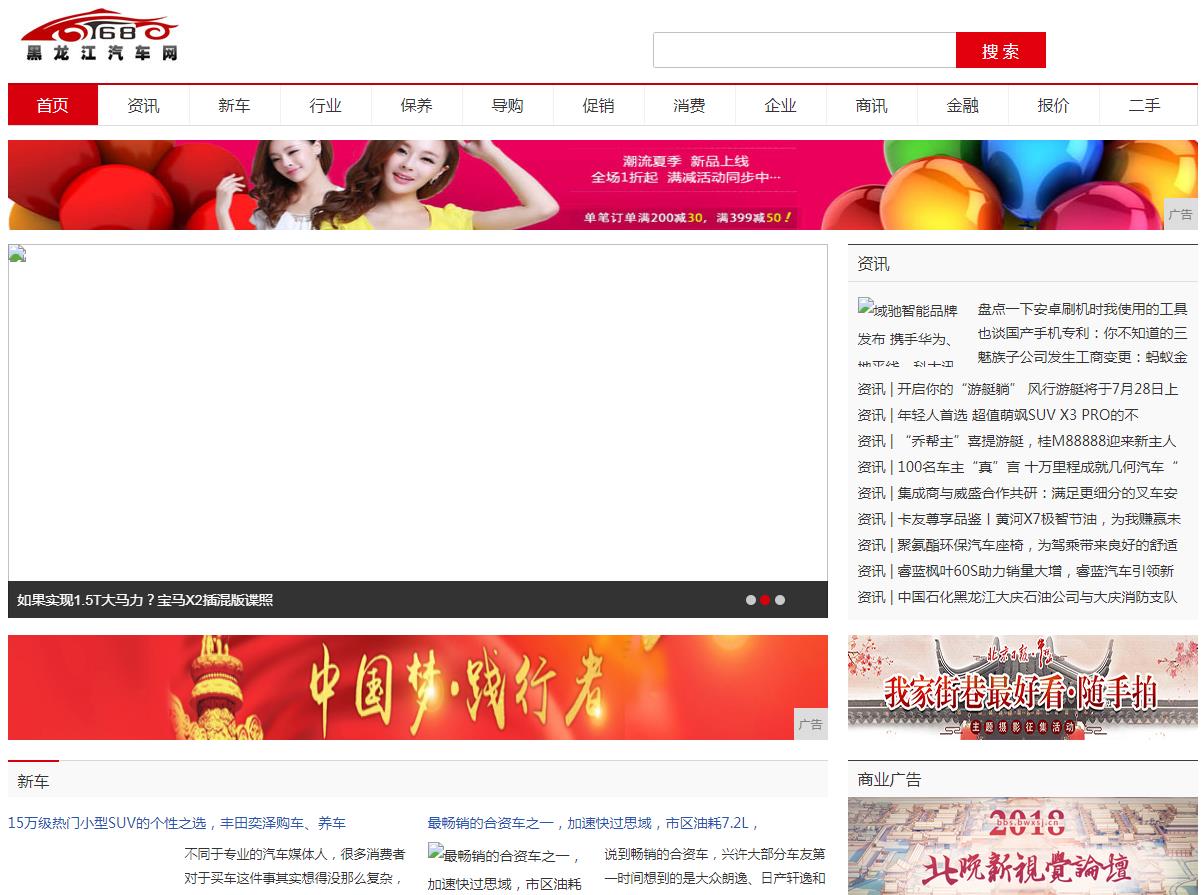This screenshot has height=895, width=1204.
Task: Click the 北晚新视觉论坛 ad image
Action: (1023, 846)
